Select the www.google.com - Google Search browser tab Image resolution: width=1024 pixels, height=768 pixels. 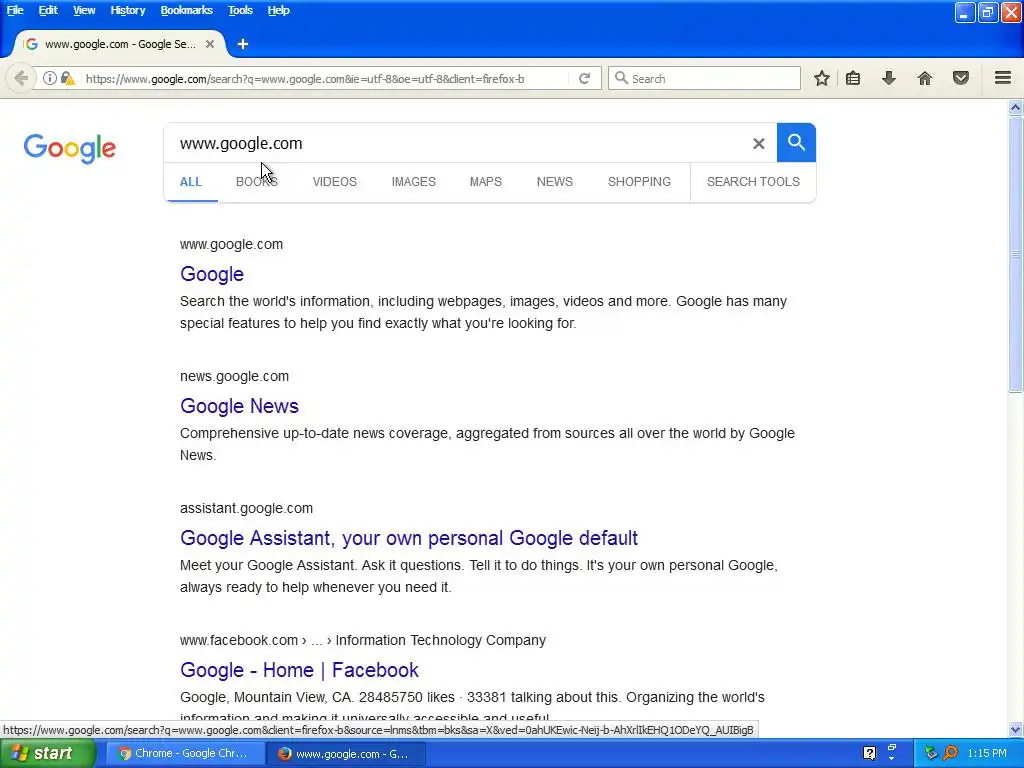(120, 44)
